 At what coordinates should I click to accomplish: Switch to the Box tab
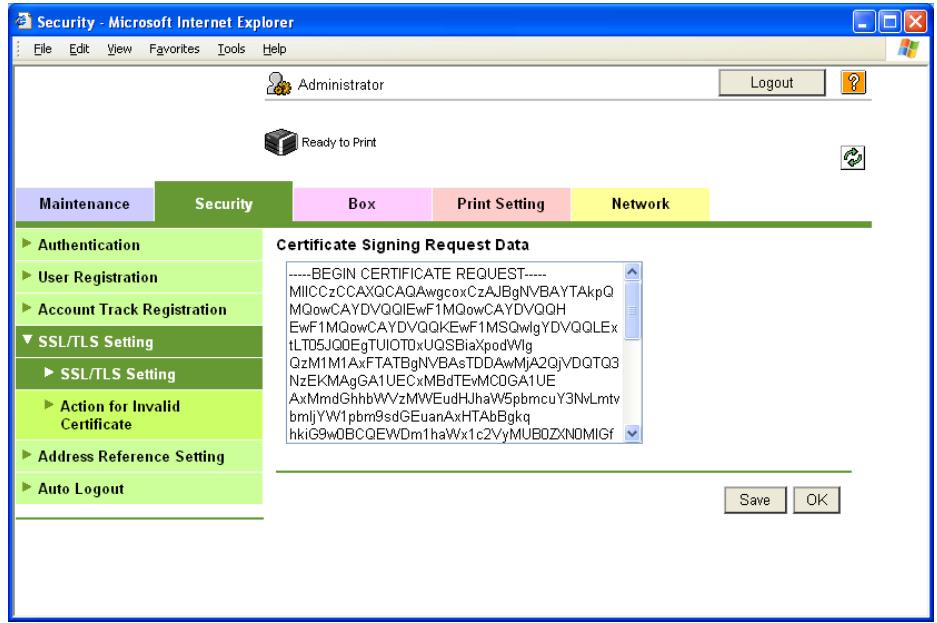(x=362, y=204)
